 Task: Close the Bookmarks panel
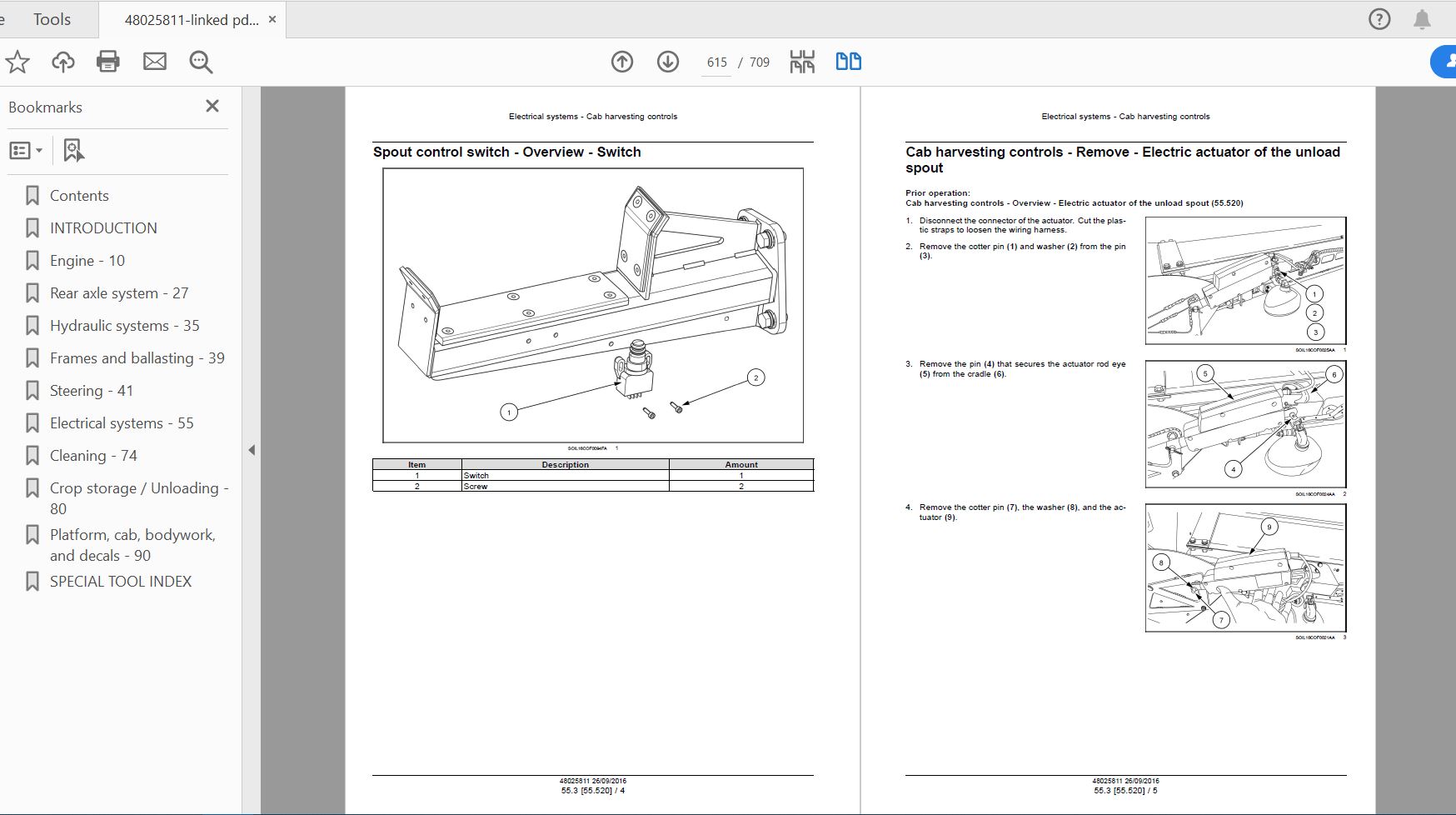click(x=212, y=106)
